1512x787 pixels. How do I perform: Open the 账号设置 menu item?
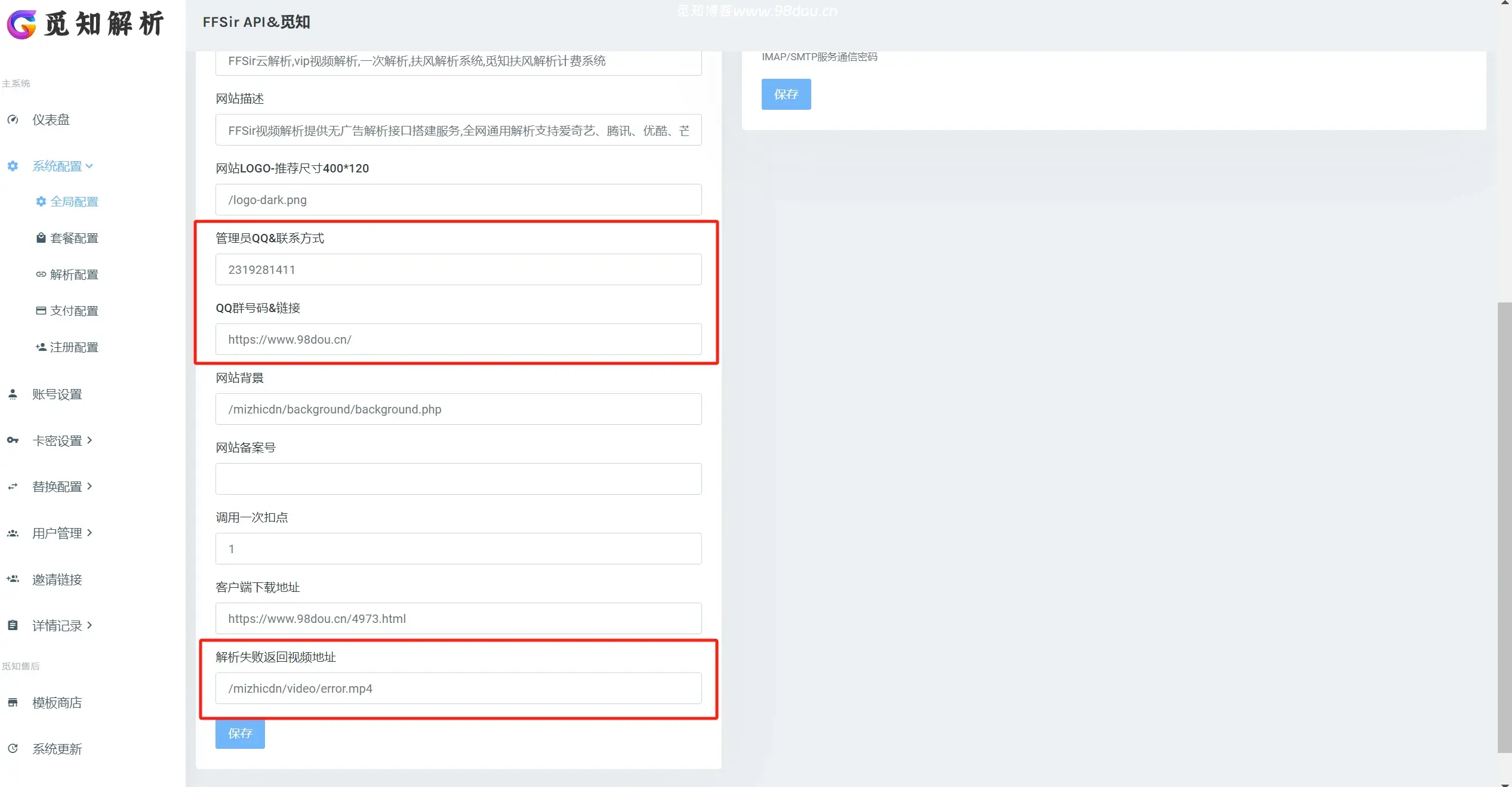pyautogui.click(x=57, y=394)
